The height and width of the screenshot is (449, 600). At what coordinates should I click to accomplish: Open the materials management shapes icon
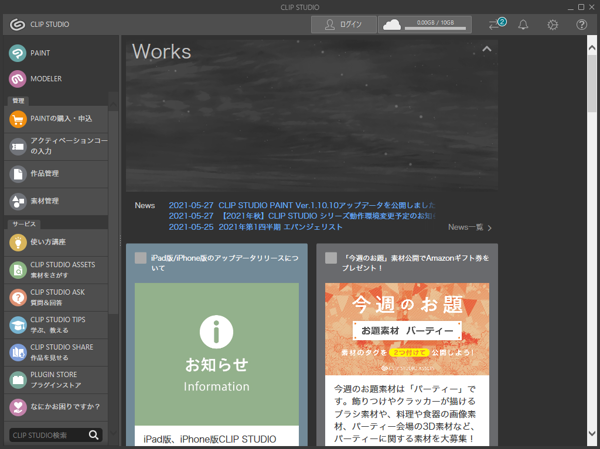[18, 201]
